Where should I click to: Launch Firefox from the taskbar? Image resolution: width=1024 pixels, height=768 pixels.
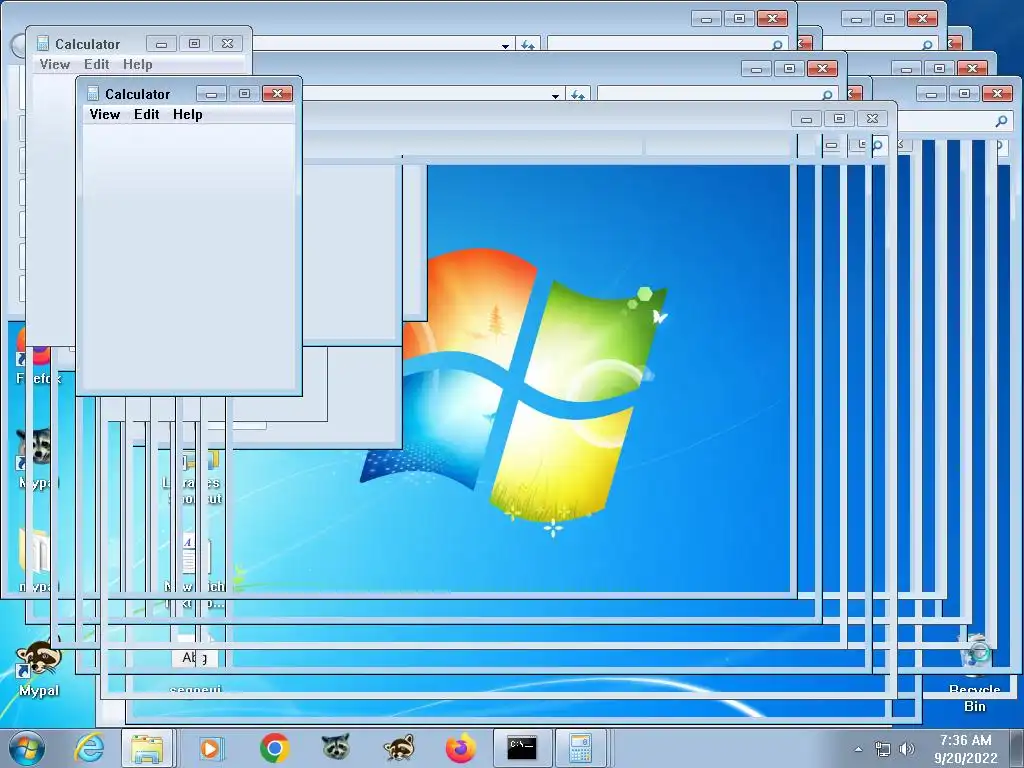tap(460, 748)
